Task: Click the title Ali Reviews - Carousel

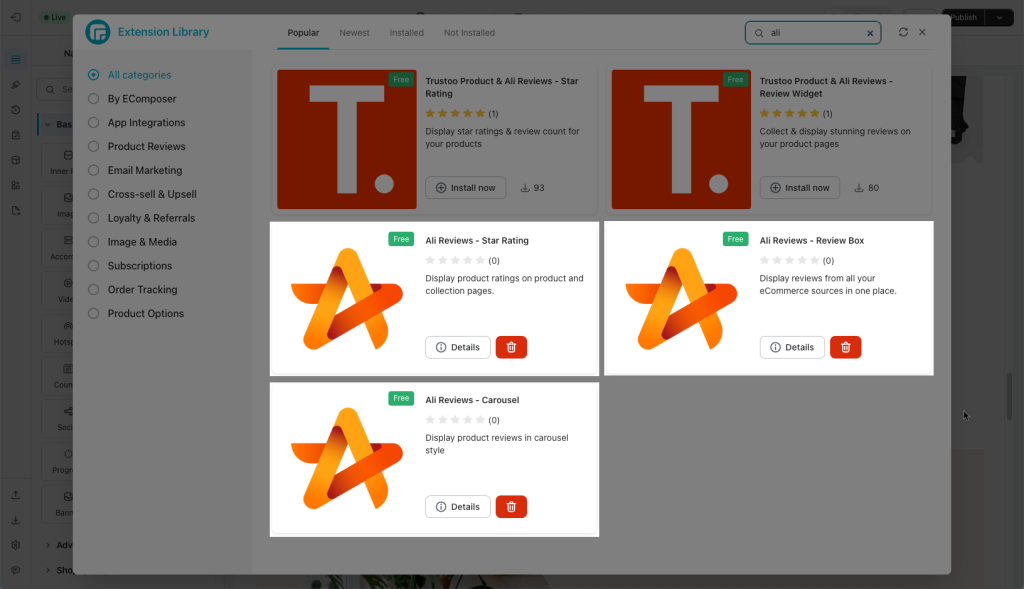Action: [x=472, y=400]
